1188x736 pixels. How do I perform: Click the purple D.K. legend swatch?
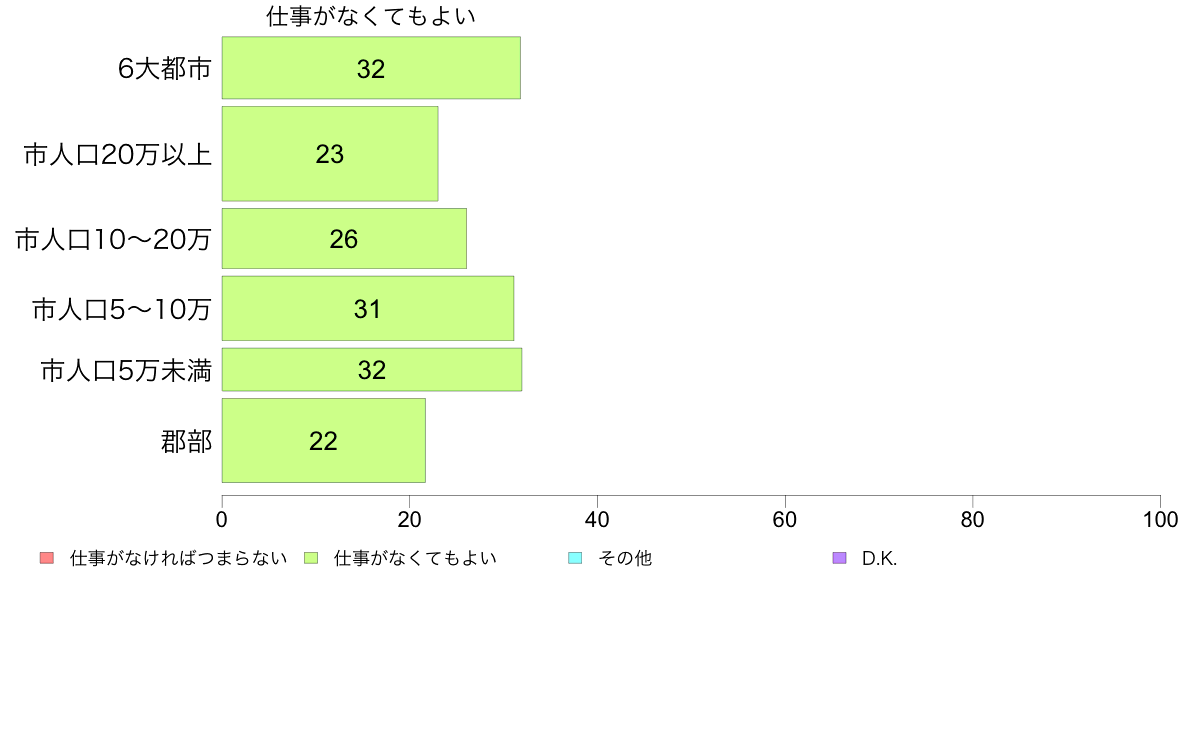pyautogui.click(x=839, y=558)
